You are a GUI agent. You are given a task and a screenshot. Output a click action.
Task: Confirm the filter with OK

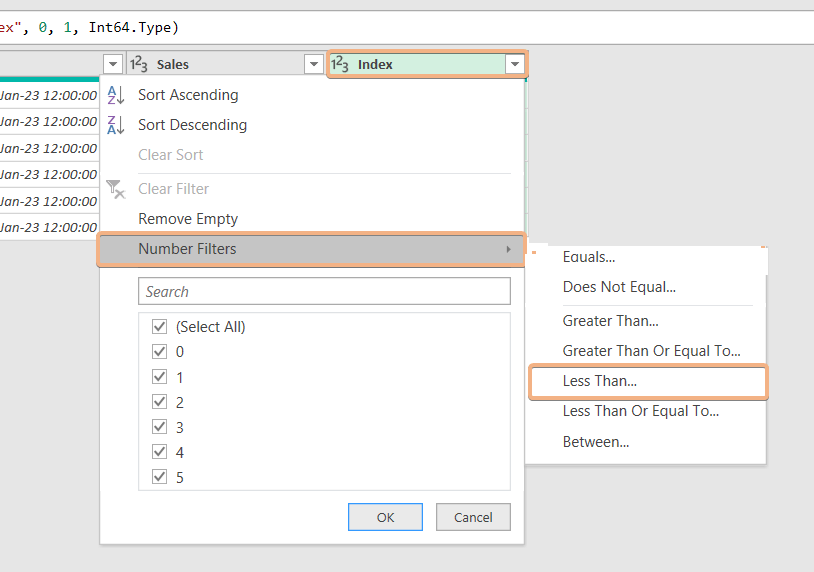point(385,517)
